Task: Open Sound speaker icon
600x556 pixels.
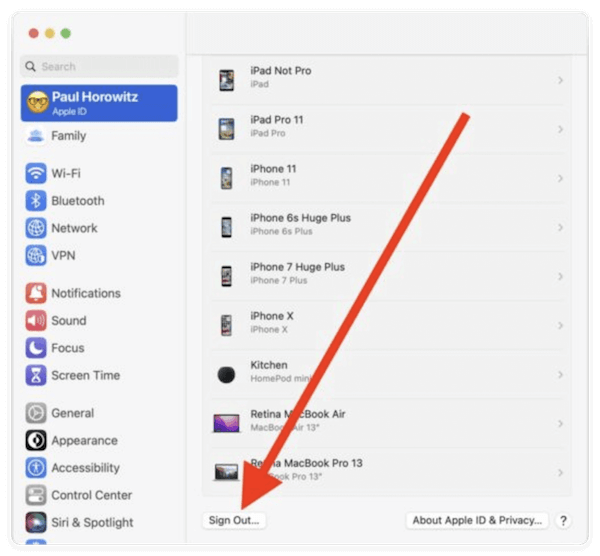Action: (36, 320)
